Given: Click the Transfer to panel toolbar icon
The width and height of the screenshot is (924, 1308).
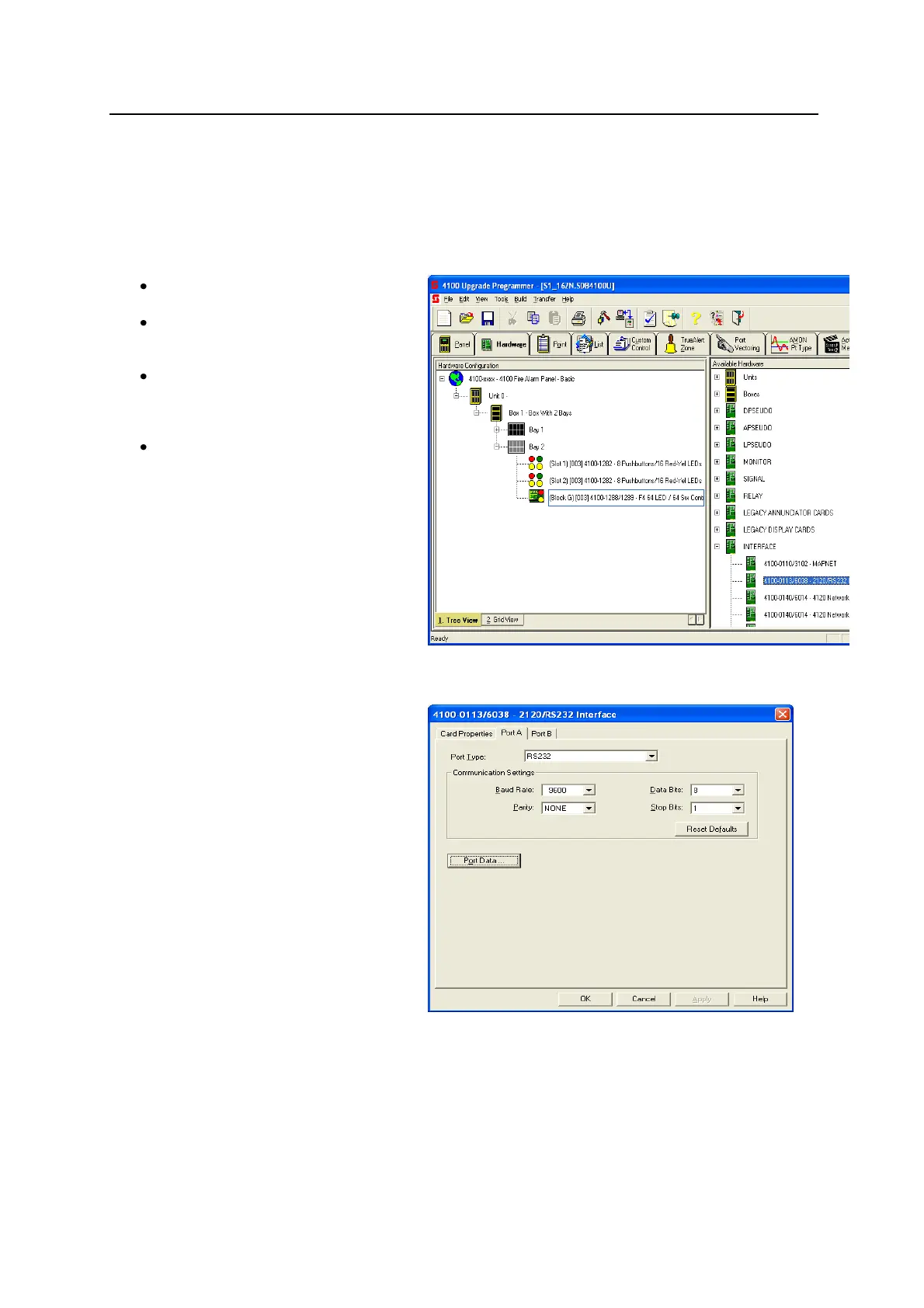Looking at the screenshot, I should 625,318.
